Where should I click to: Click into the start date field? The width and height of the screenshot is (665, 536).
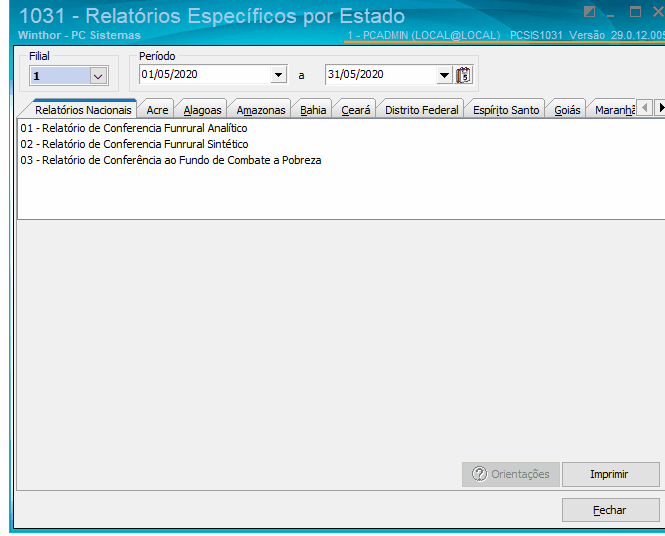205,75
